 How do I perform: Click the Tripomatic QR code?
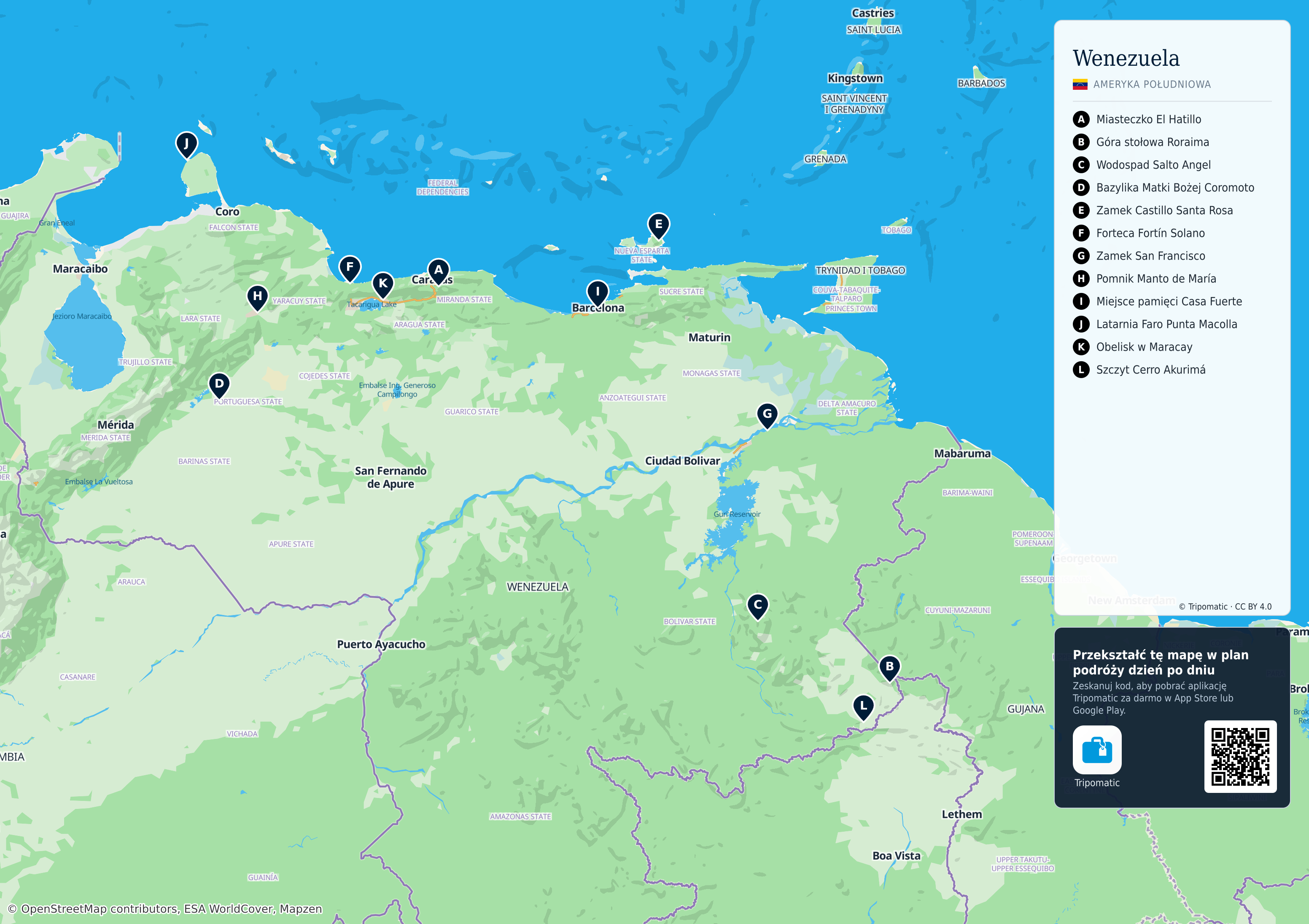[x=1240, y=756]
